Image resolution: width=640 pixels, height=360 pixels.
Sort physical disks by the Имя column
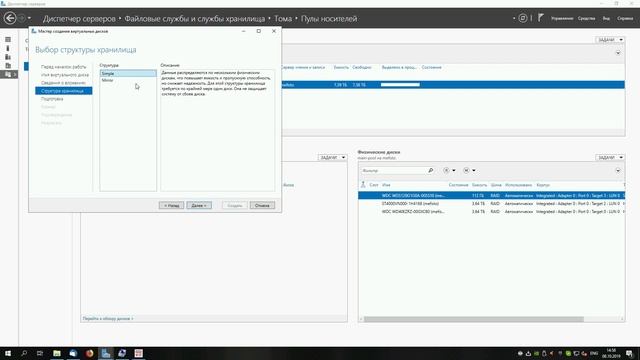[x=386, y=185]
